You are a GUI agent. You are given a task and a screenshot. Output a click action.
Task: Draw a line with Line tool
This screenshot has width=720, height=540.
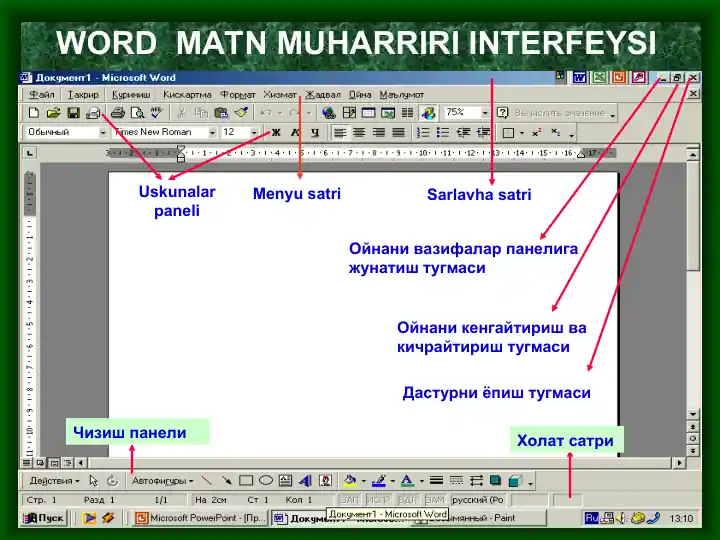[207, 481]
